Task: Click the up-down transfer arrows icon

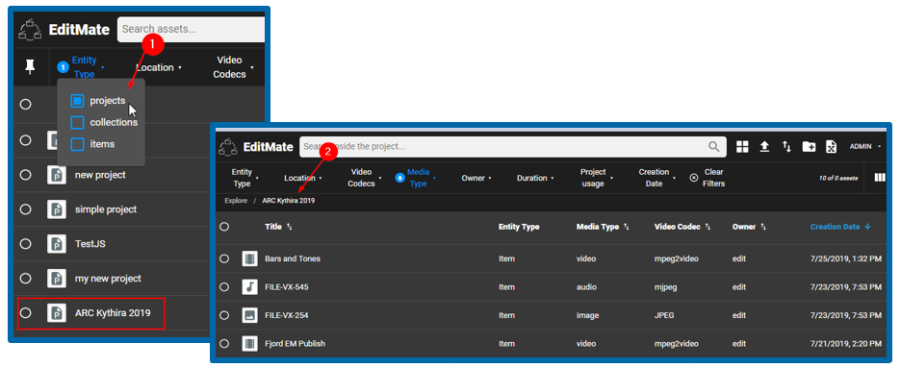Action: point(787,147)
